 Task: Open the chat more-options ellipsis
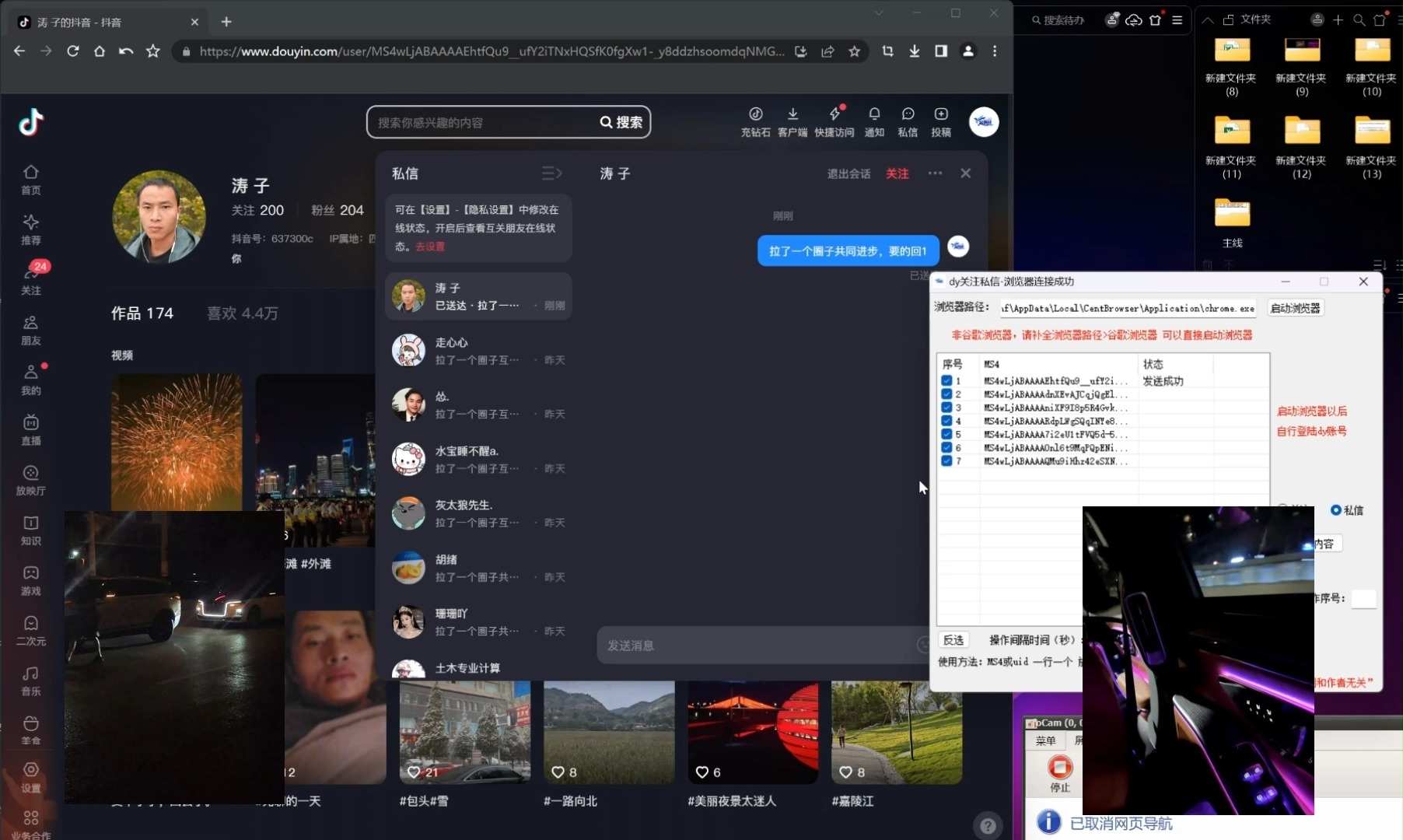tap(935, 173)
